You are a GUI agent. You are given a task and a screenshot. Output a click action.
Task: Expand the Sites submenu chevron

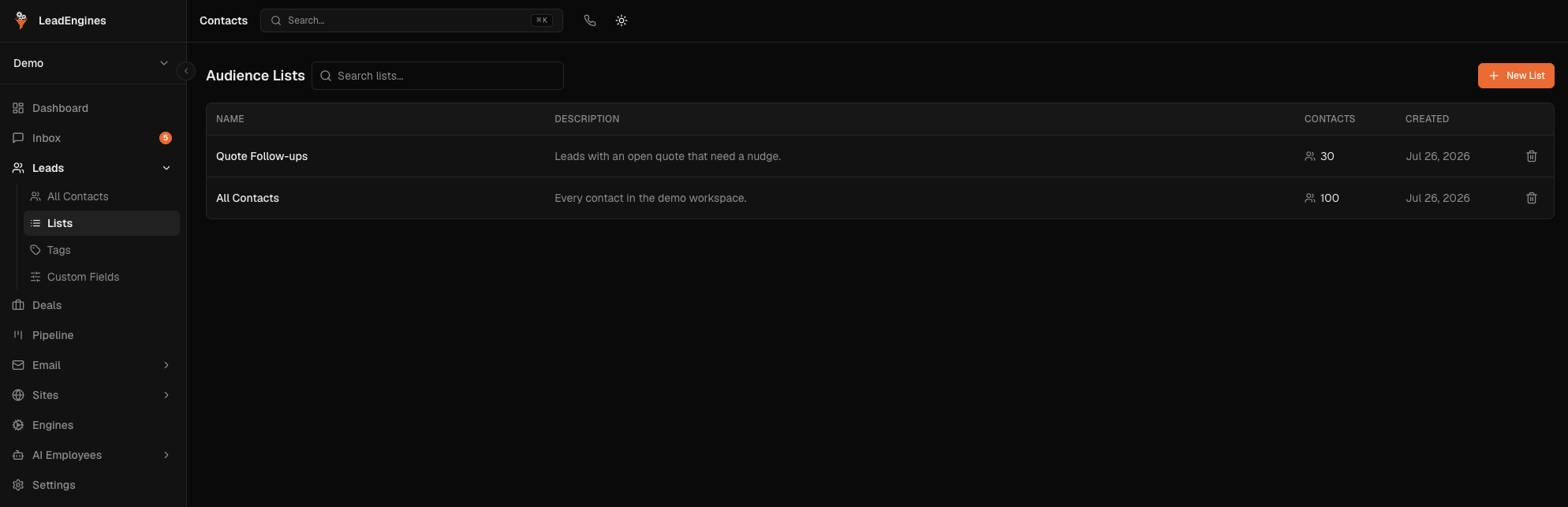[x=166, y=395]
